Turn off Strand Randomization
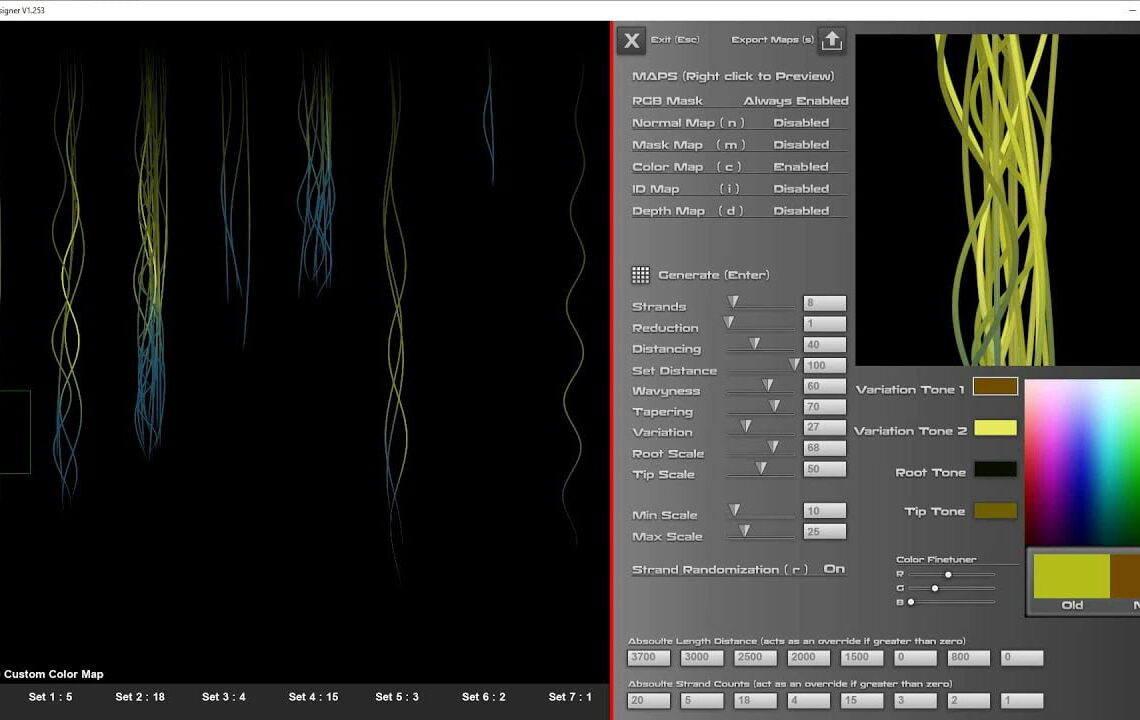Screen dimensions: 1140x720 point(831,568)
